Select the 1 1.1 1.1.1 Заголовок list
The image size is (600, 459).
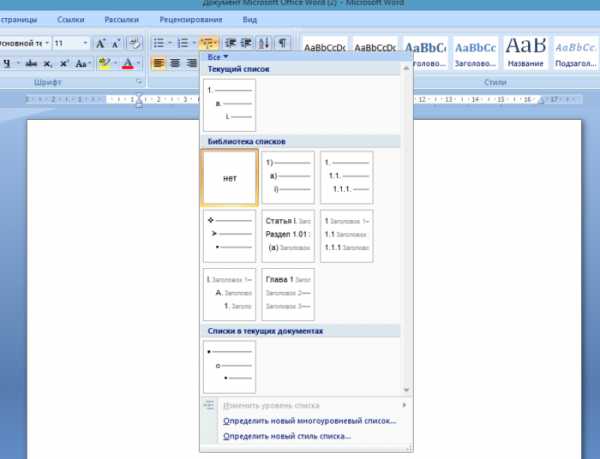(x=346, y=236)
